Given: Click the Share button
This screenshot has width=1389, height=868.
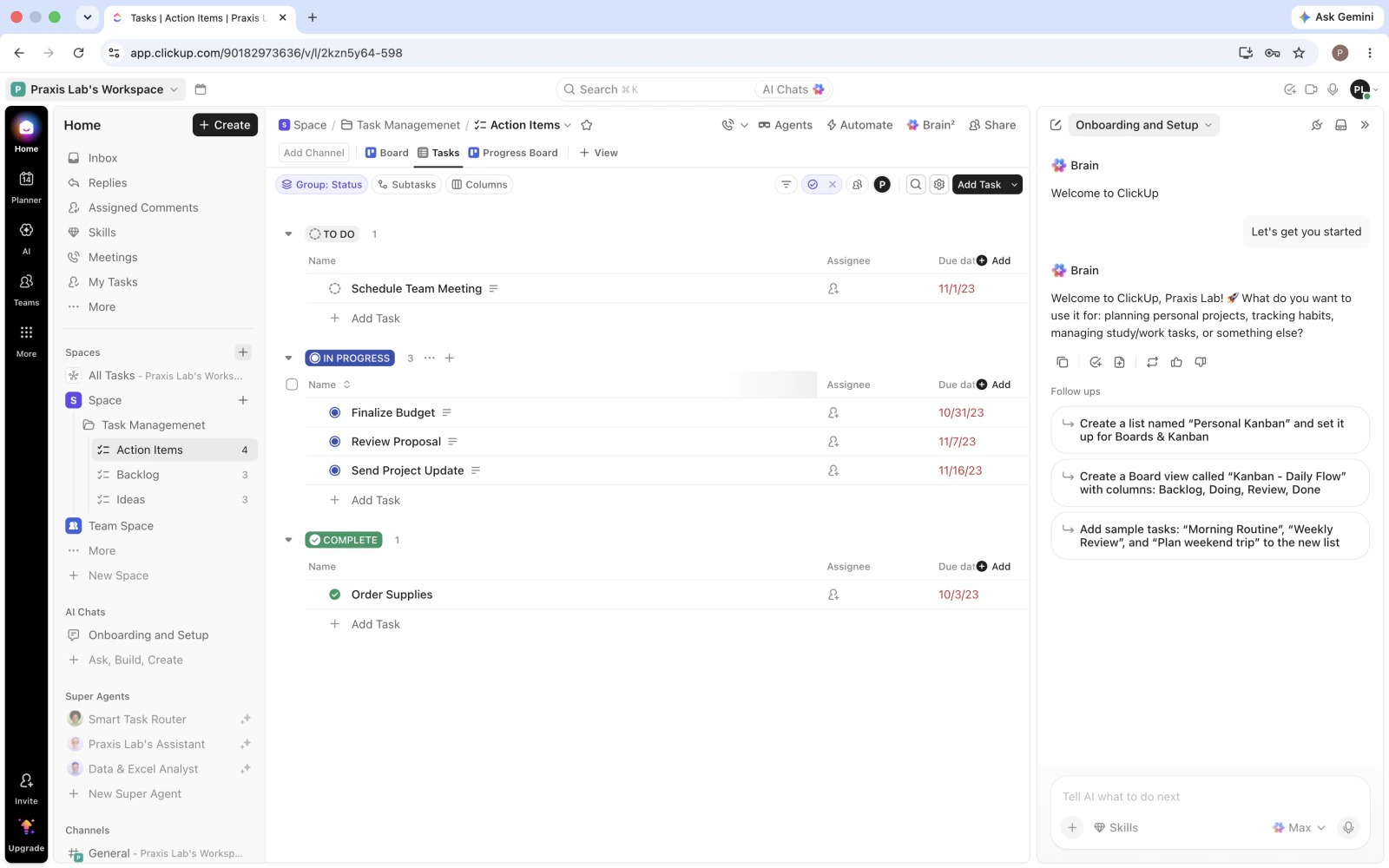Looking at the screenshot, I should (992, 125).
